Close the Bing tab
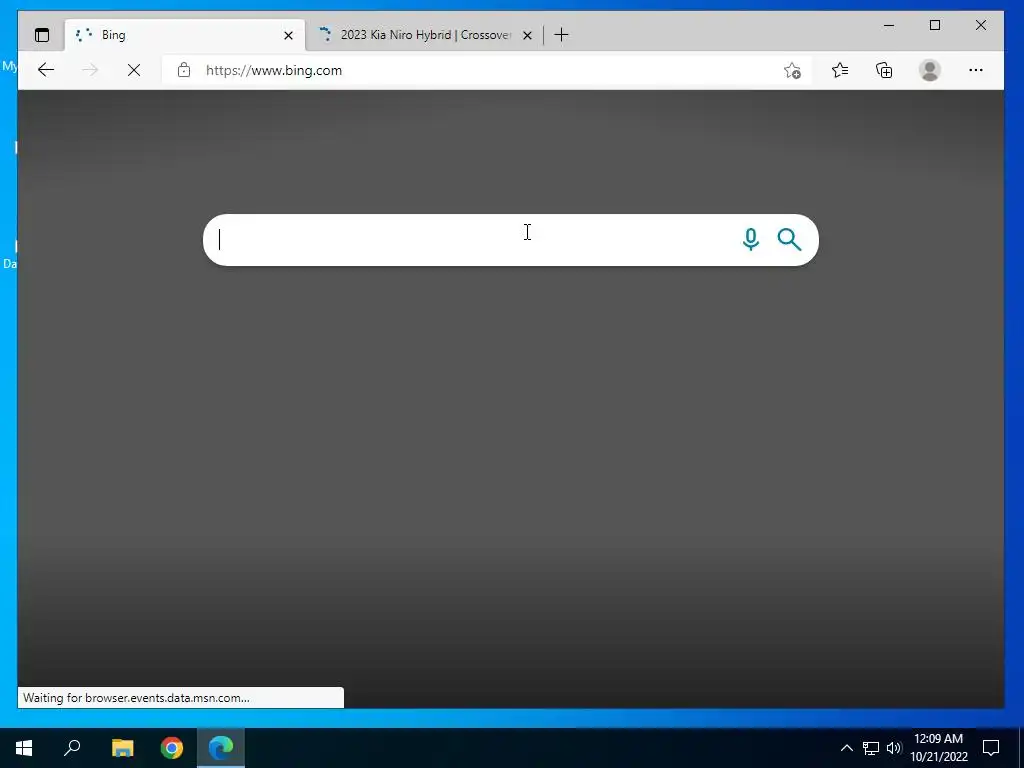This screenshot has width=1024, height=768. [x=288, y=35]
